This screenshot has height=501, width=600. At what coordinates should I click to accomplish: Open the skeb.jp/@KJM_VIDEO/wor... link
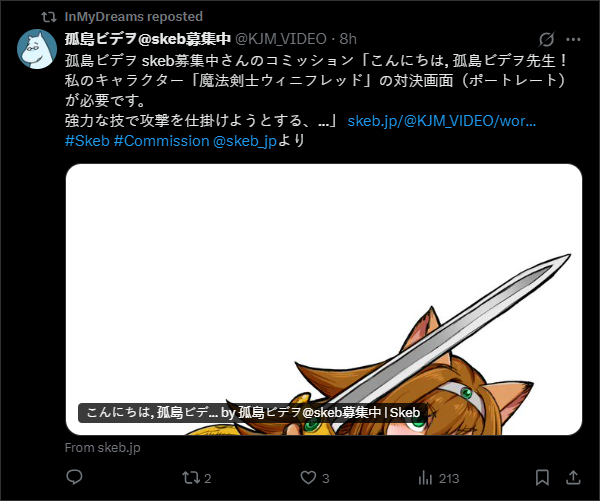(442, 121)
